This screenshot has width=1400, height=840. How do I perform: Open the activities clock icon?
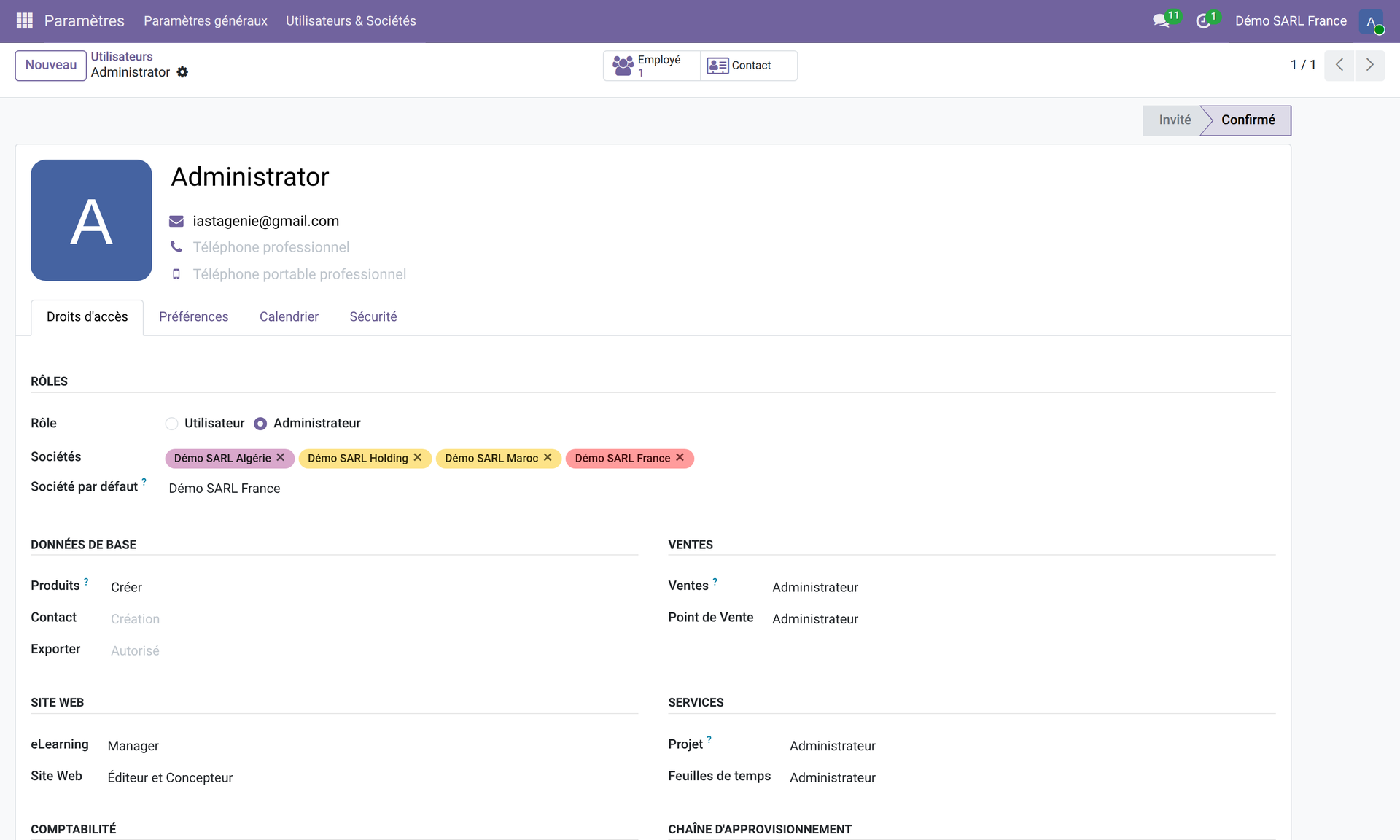pos(1203,21)
